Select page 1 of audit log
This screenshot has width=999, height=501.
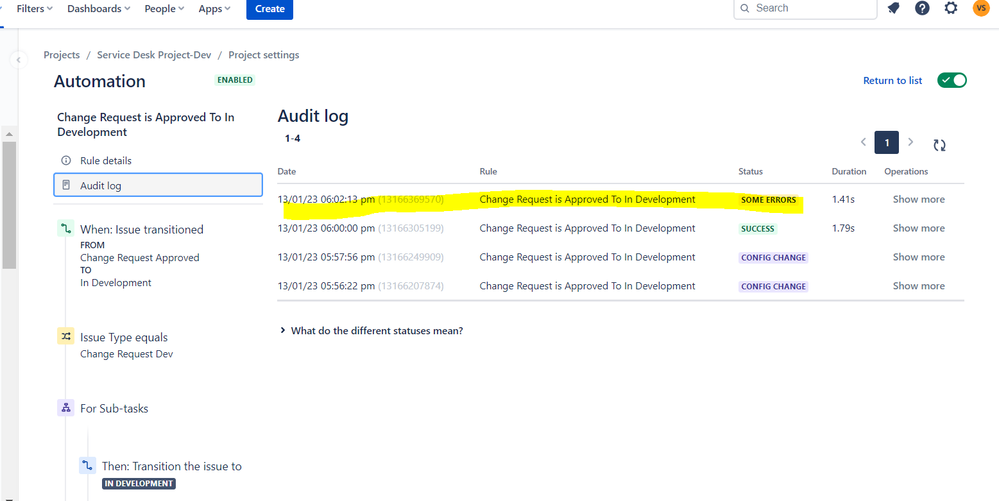887,143
